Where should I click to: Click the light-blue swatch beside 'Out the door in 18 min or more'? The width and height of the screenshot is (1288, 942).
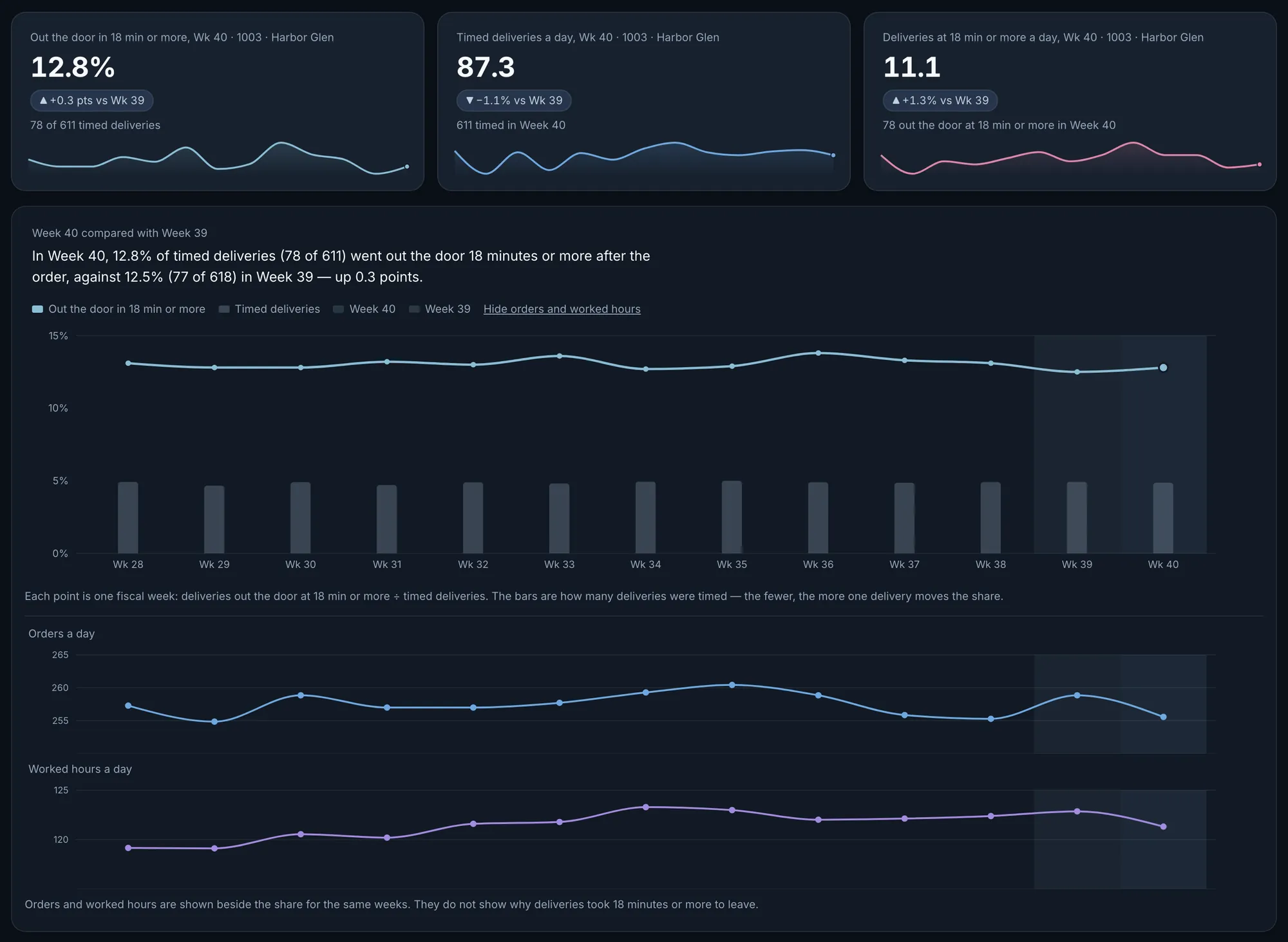coord(37,309)
